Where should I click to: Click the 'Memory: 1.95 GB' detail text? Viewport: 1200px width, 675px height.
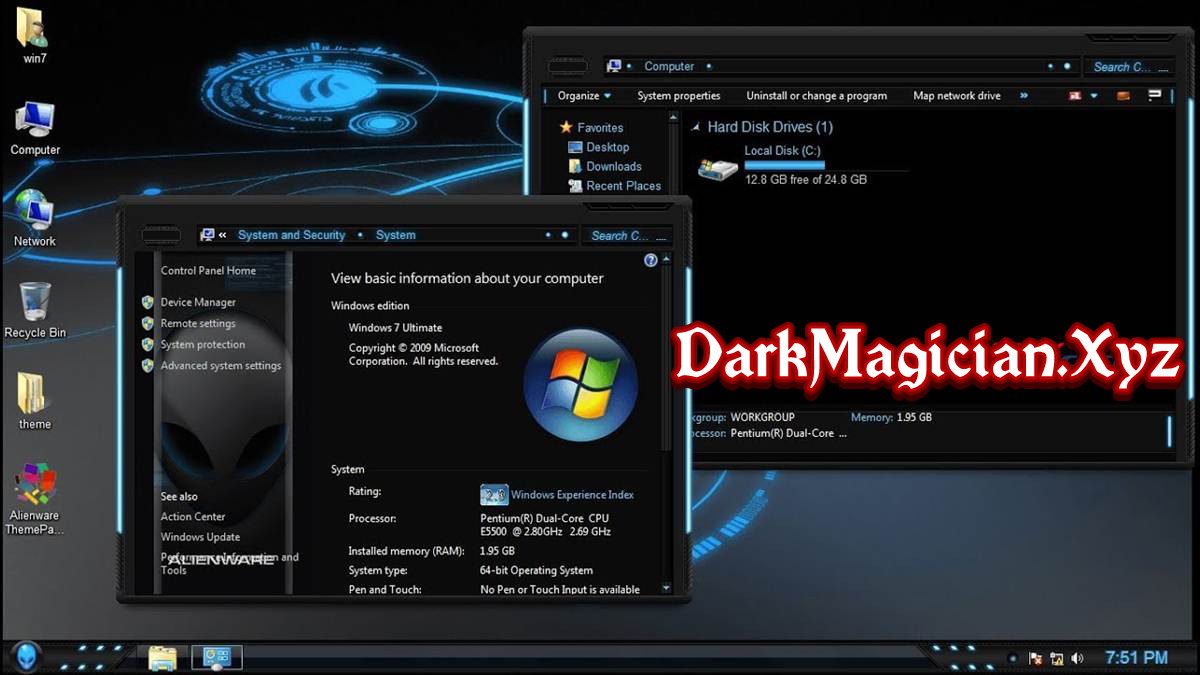891,417
